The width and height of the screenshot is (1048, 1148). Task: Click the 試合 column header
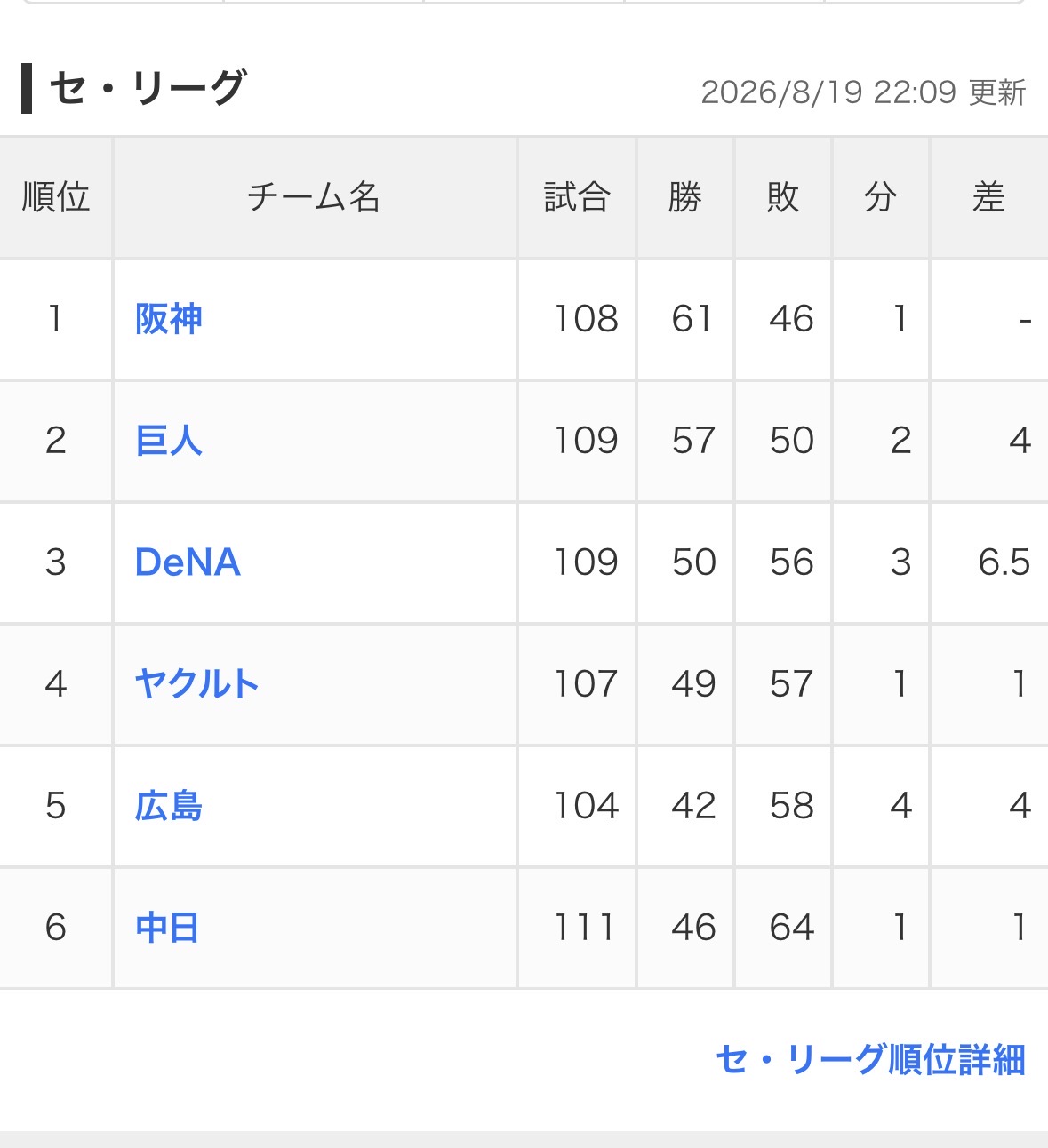tap(577, 197)
